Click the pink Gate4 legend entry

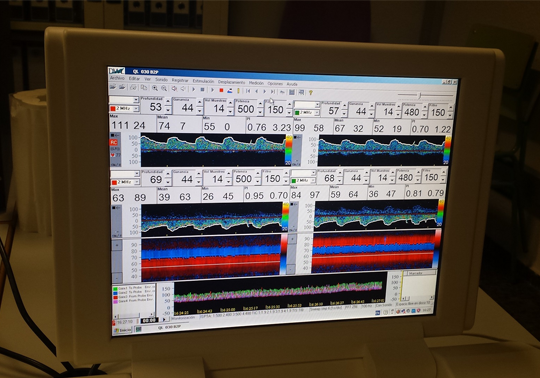click(133, 301)
